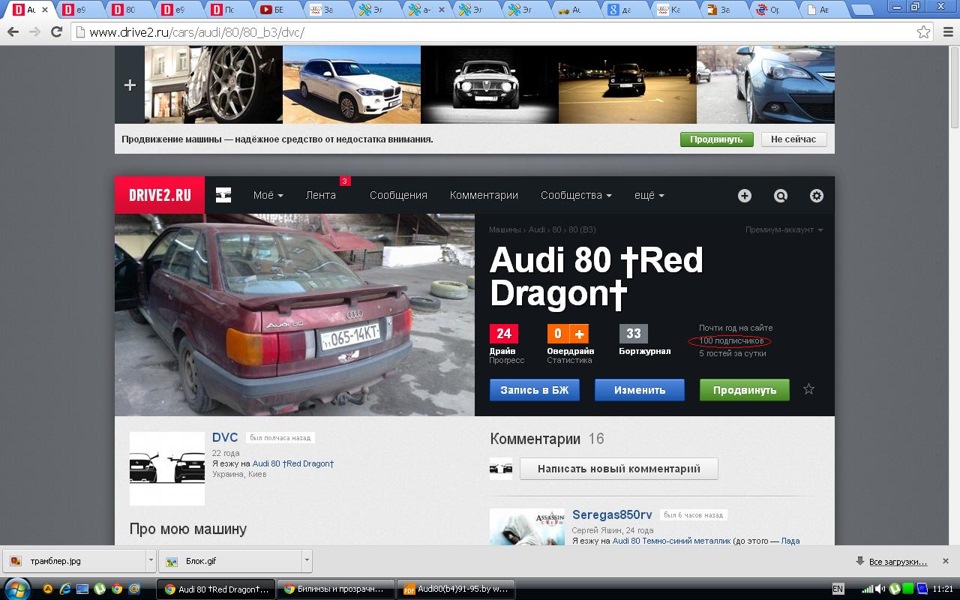The image size is (960, 600).
Task: Switch to Audi80(b4)91-95 taskbar window
Action: pyautogui.click(x=456, y=589)
